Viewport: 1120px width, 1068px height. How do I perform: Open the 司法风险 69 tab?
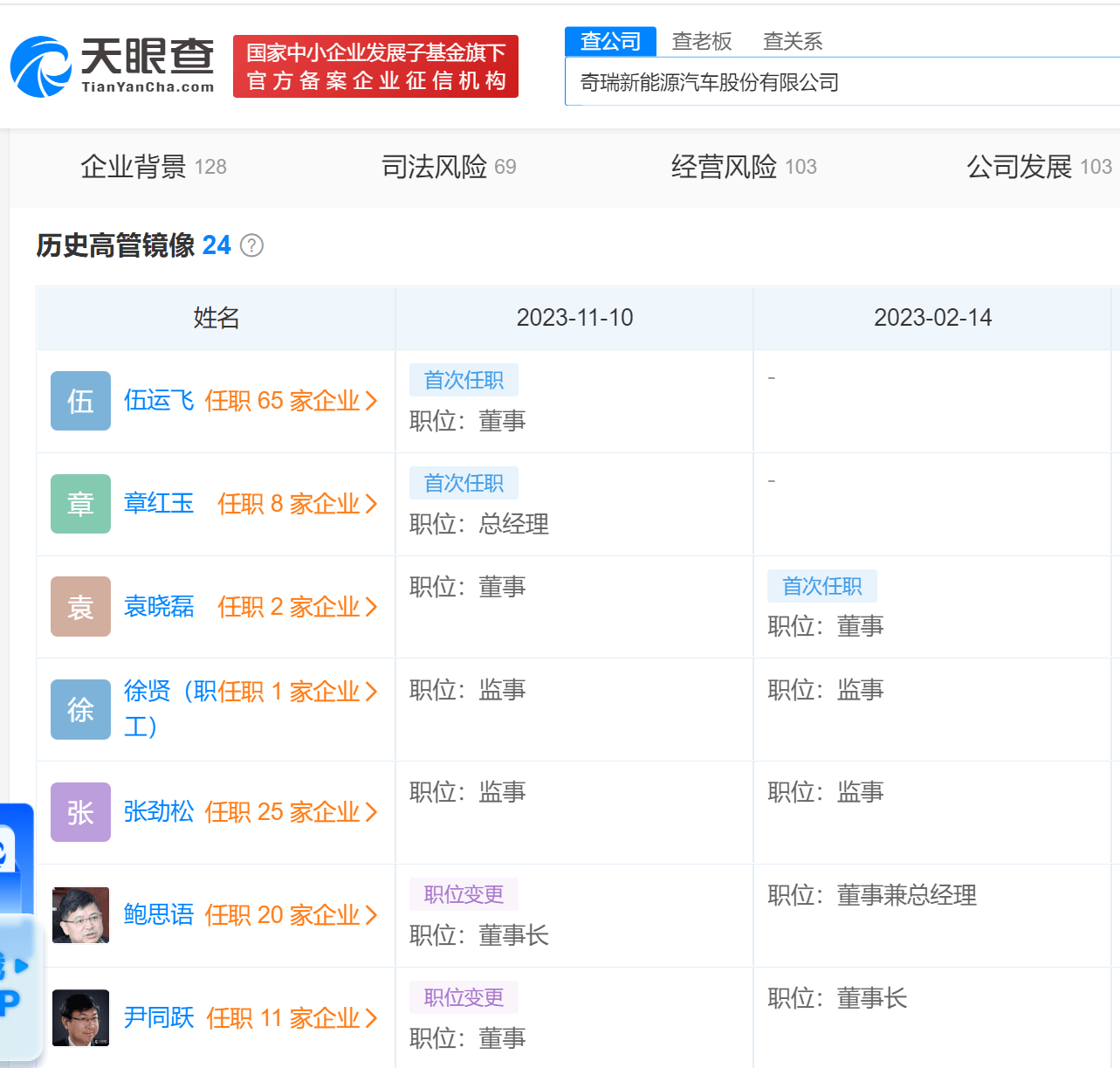click(449, 167)
